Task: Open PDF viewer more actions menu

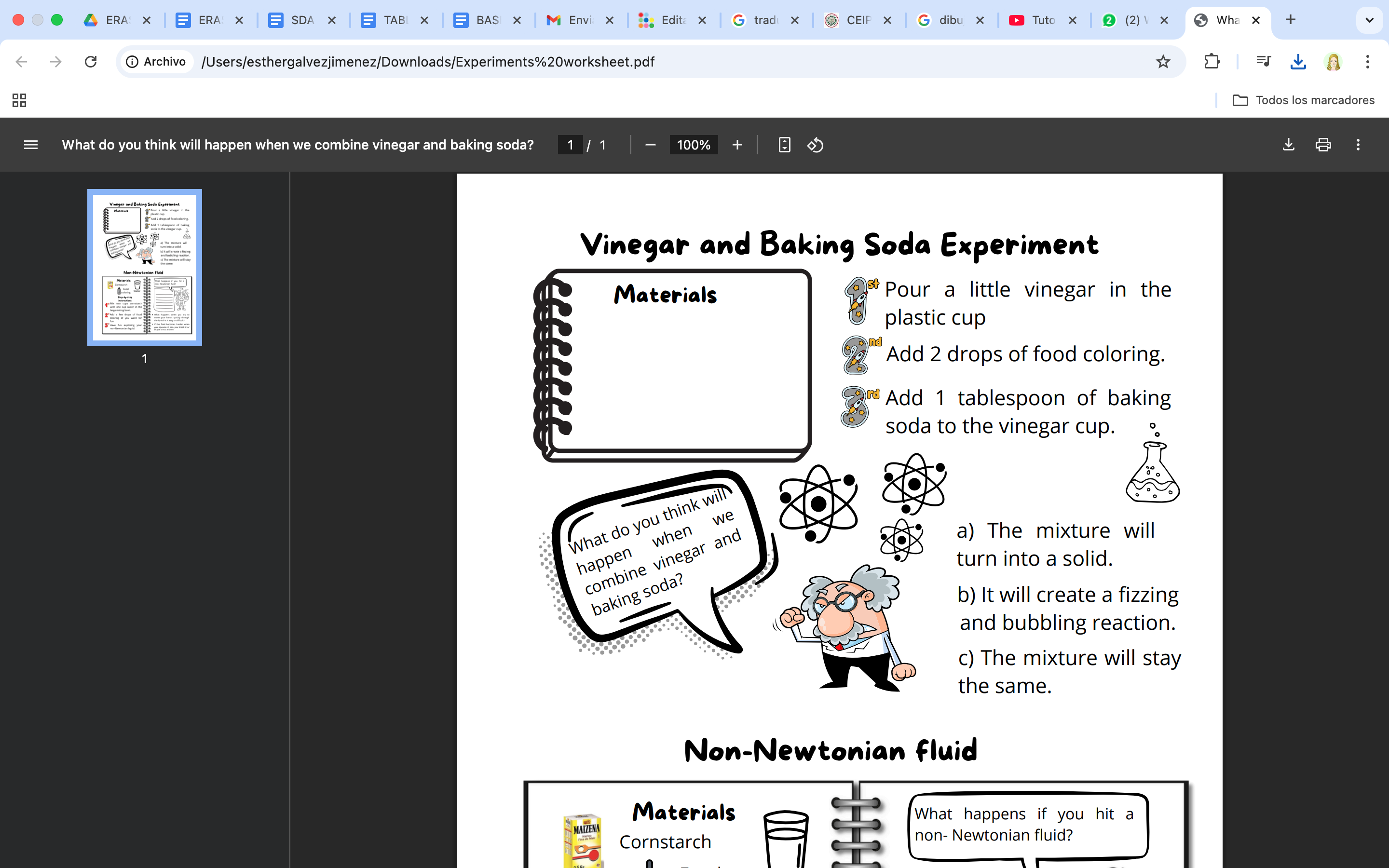Action: point(1358,145)
